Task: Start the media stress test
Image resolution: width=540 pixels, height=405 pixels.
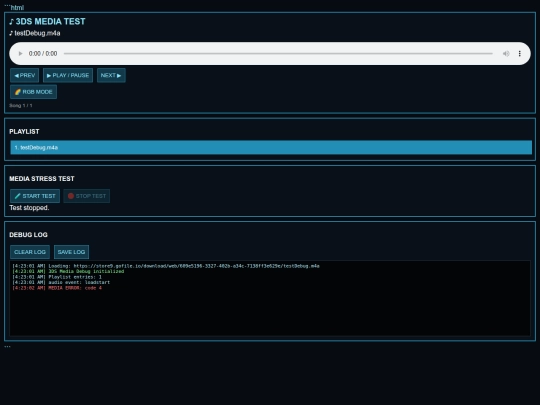Action: 35,196
